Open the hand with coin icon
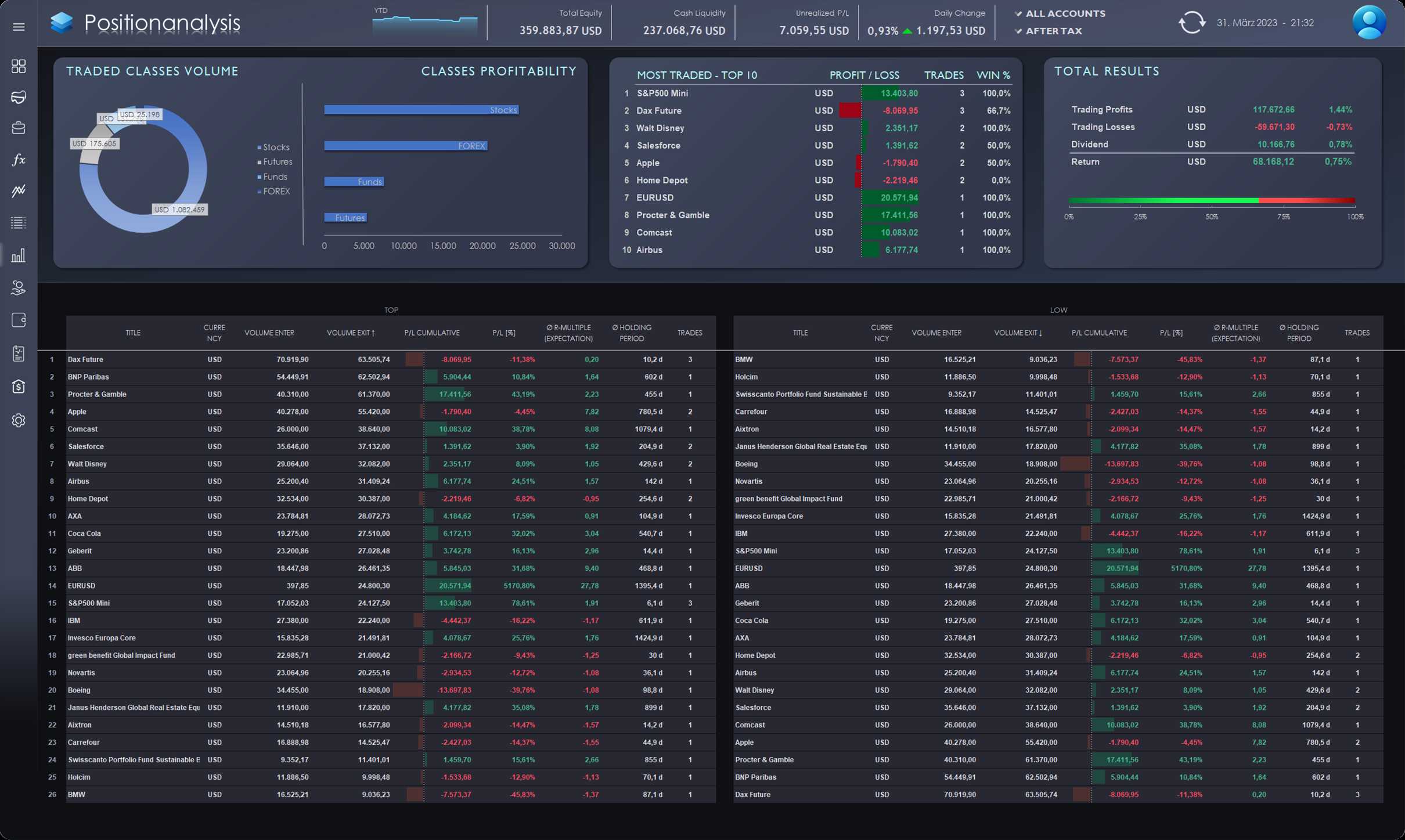Screen dimensions: 1405x840 pyautogui.click(x=19, y=287)
